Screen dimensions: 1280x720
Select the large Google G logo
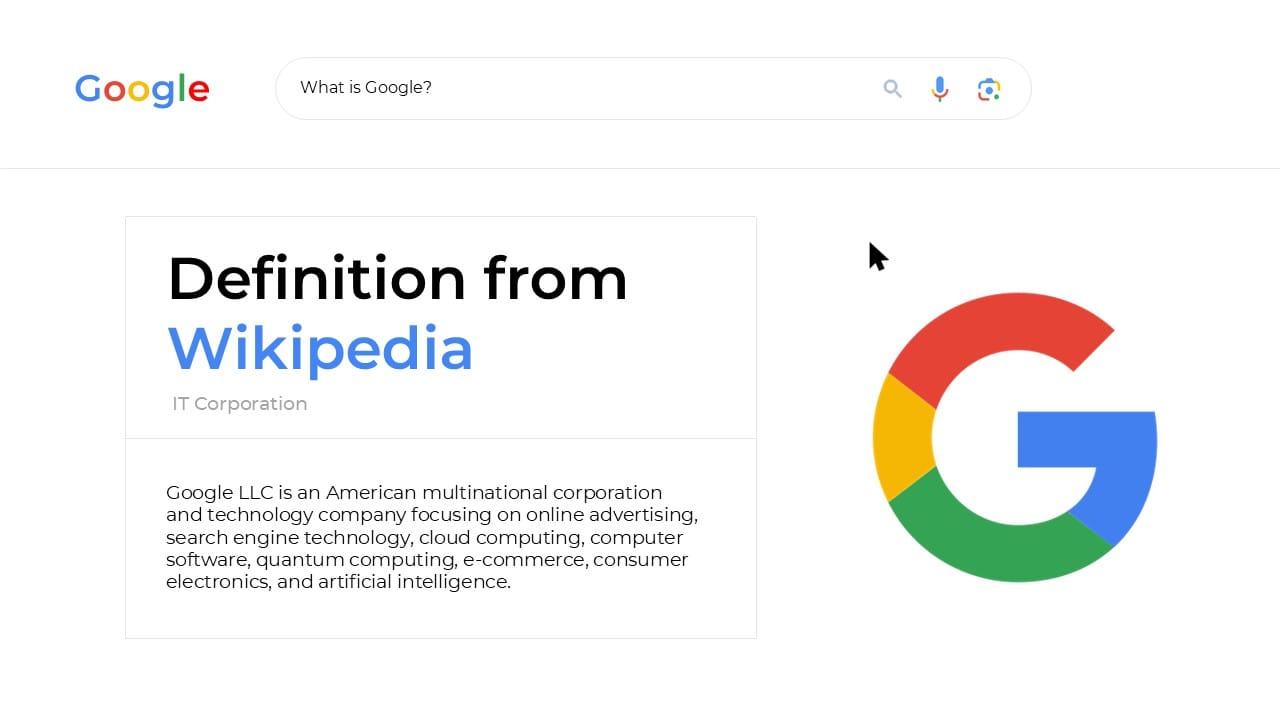[x=1016, y=437]
